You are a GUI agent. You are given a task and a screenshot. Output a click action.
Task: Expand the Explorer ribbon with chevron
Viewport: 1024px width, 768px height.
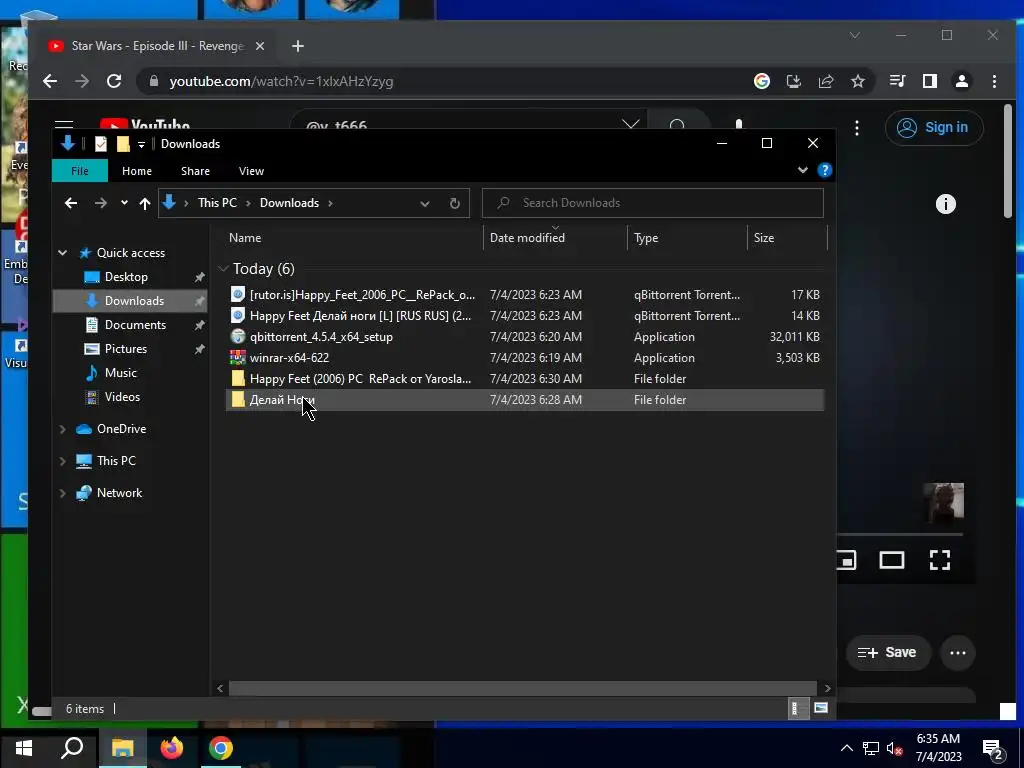click(803, 170)
